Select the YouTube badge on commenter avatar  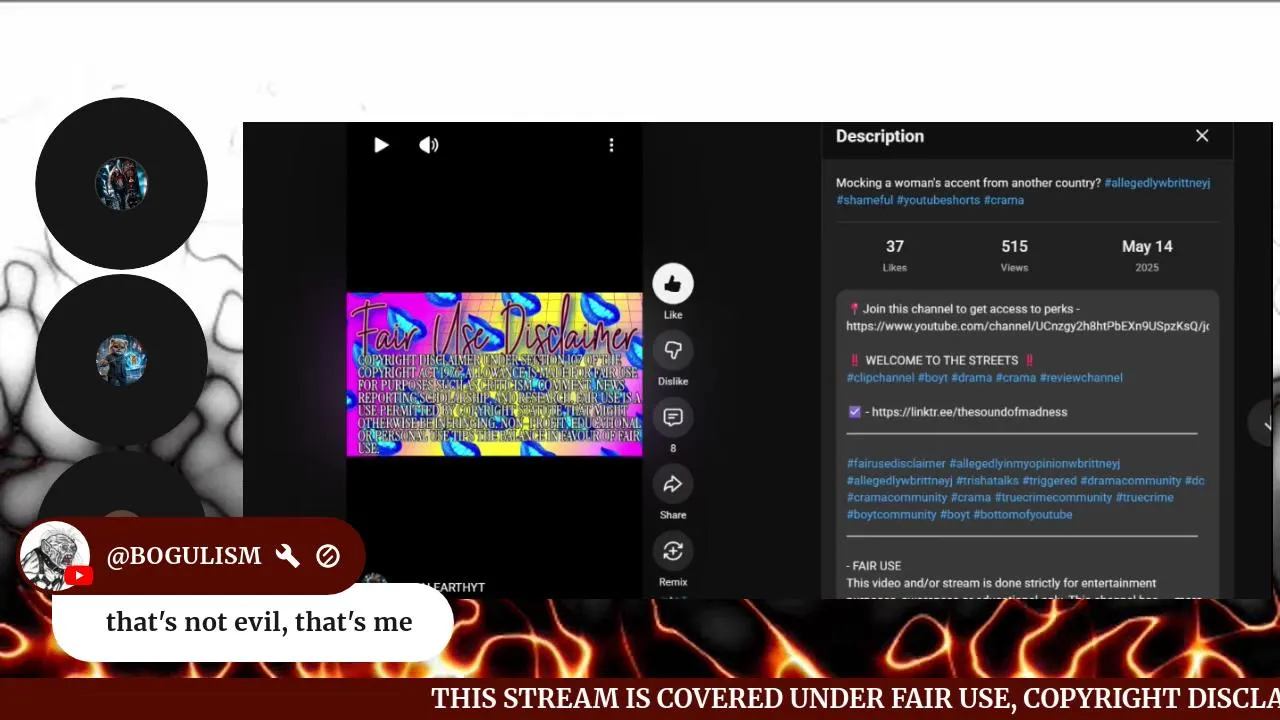tap(78, 576)
